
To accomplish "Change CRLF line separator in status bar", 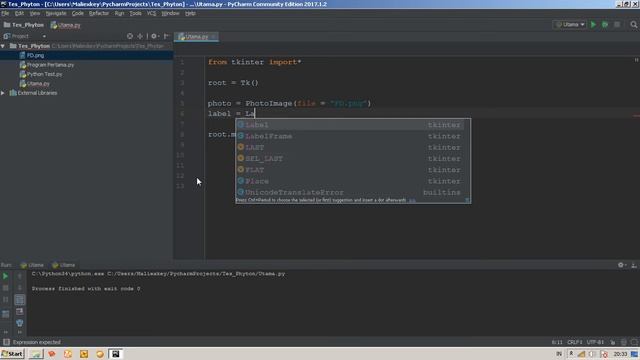I will (x=575, y=342).
